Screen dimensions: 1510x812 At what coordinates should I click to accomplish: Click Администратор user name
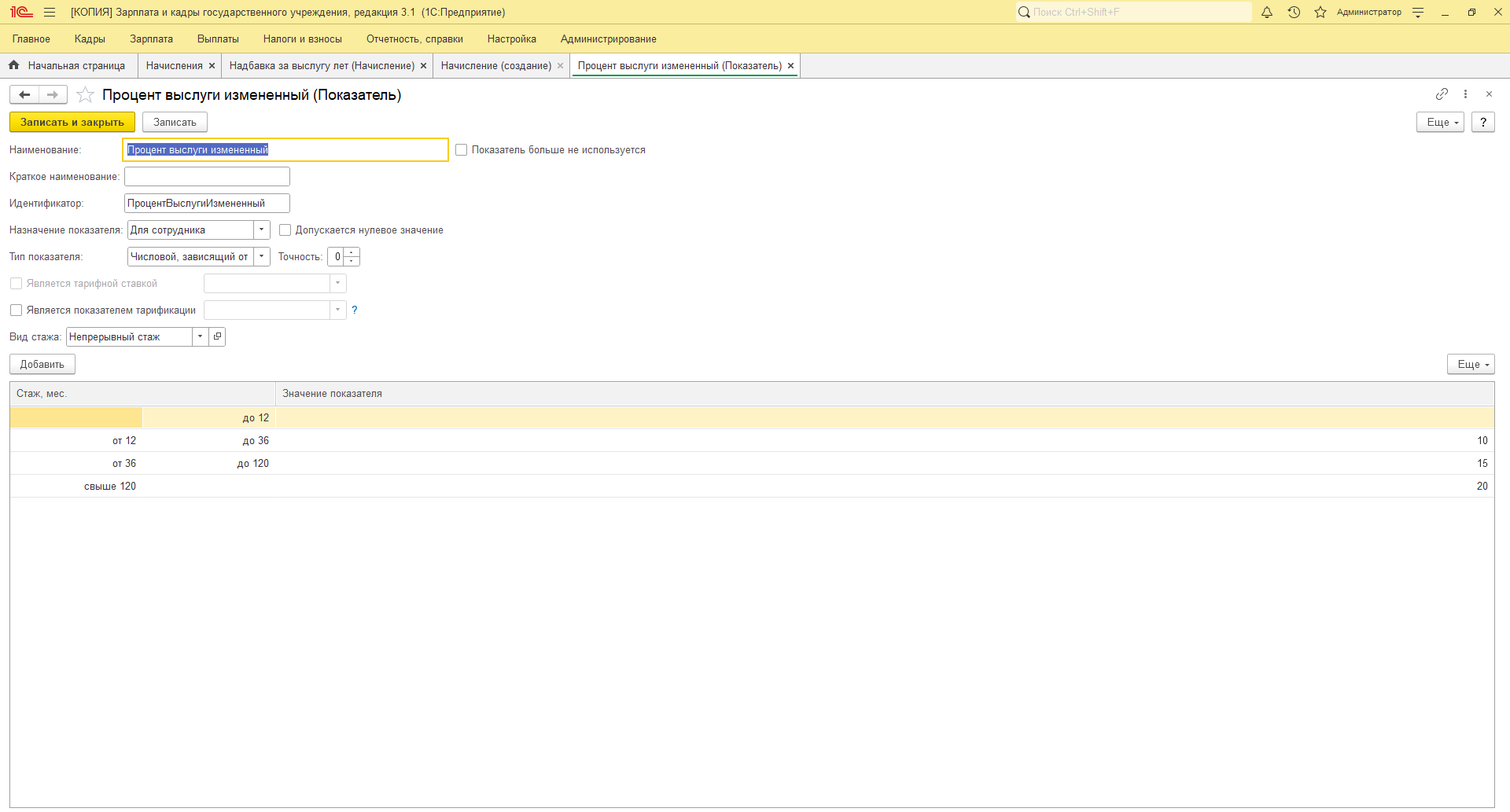coord(1369,13)
